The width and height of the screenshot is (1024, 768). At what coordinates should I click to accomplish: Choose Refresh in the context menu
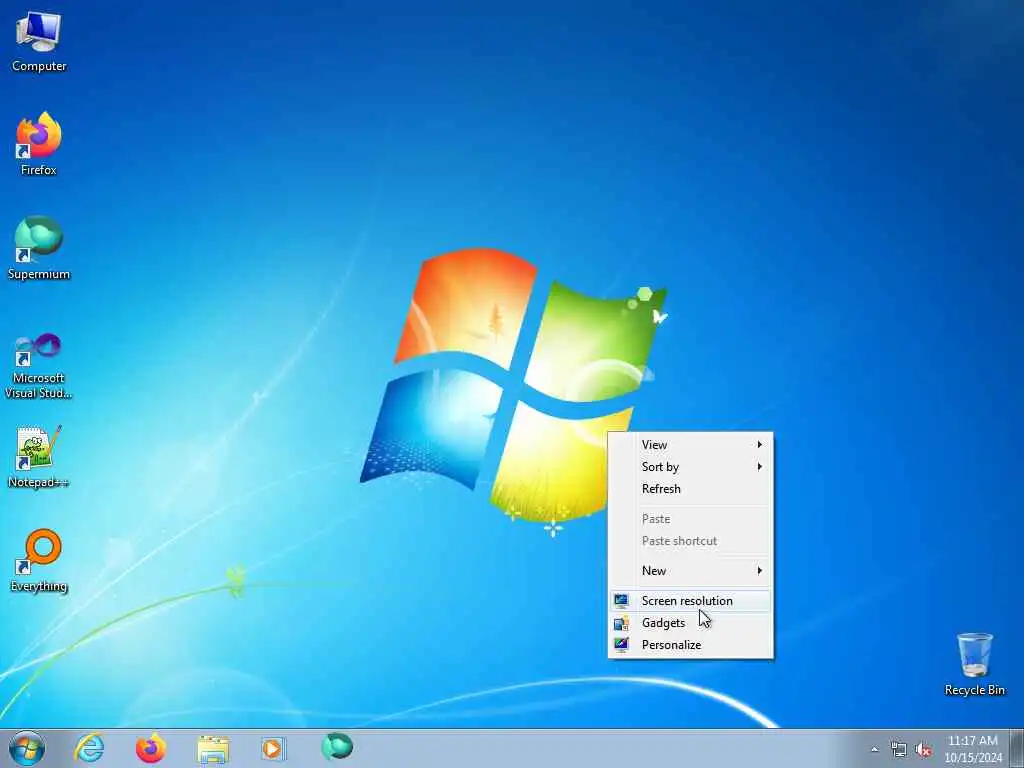690,489
